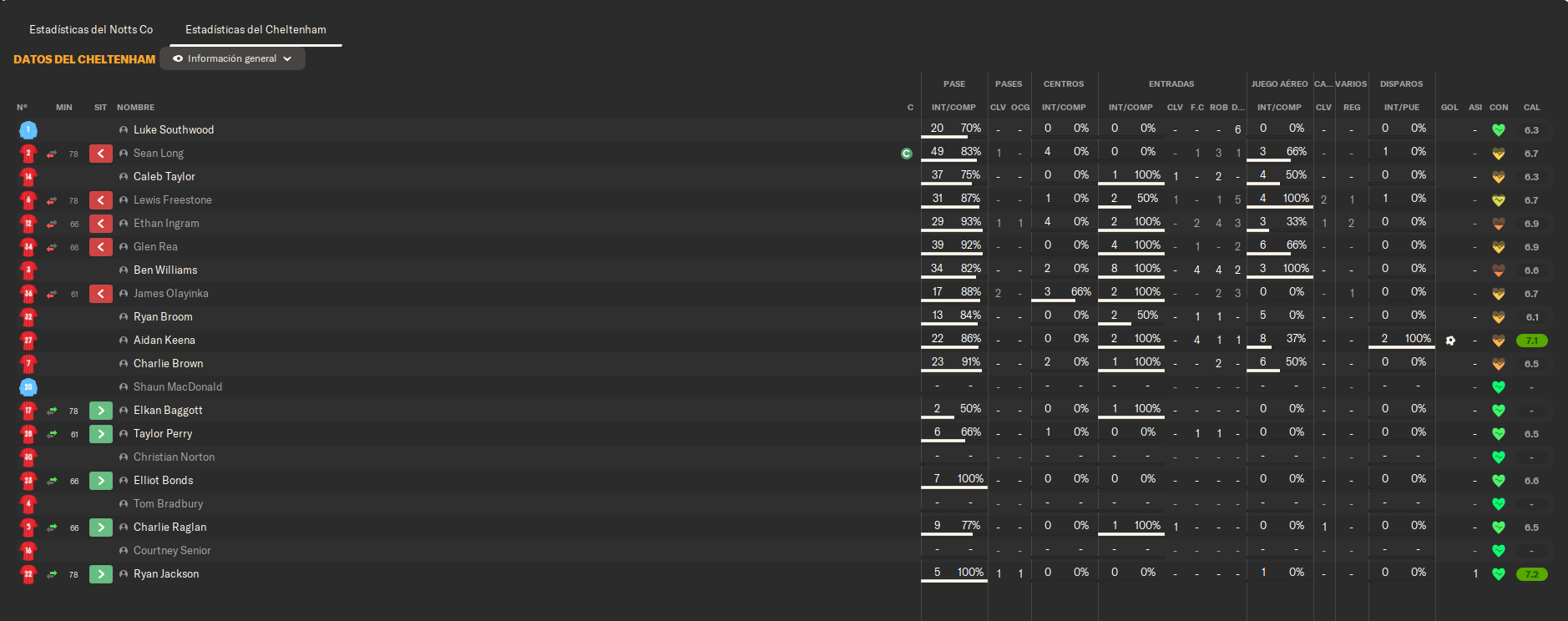Select the Estadísticas del Cheltenham tab
Screen dimensions: 1568x621
pyautogui.click(x=255, y=29)
